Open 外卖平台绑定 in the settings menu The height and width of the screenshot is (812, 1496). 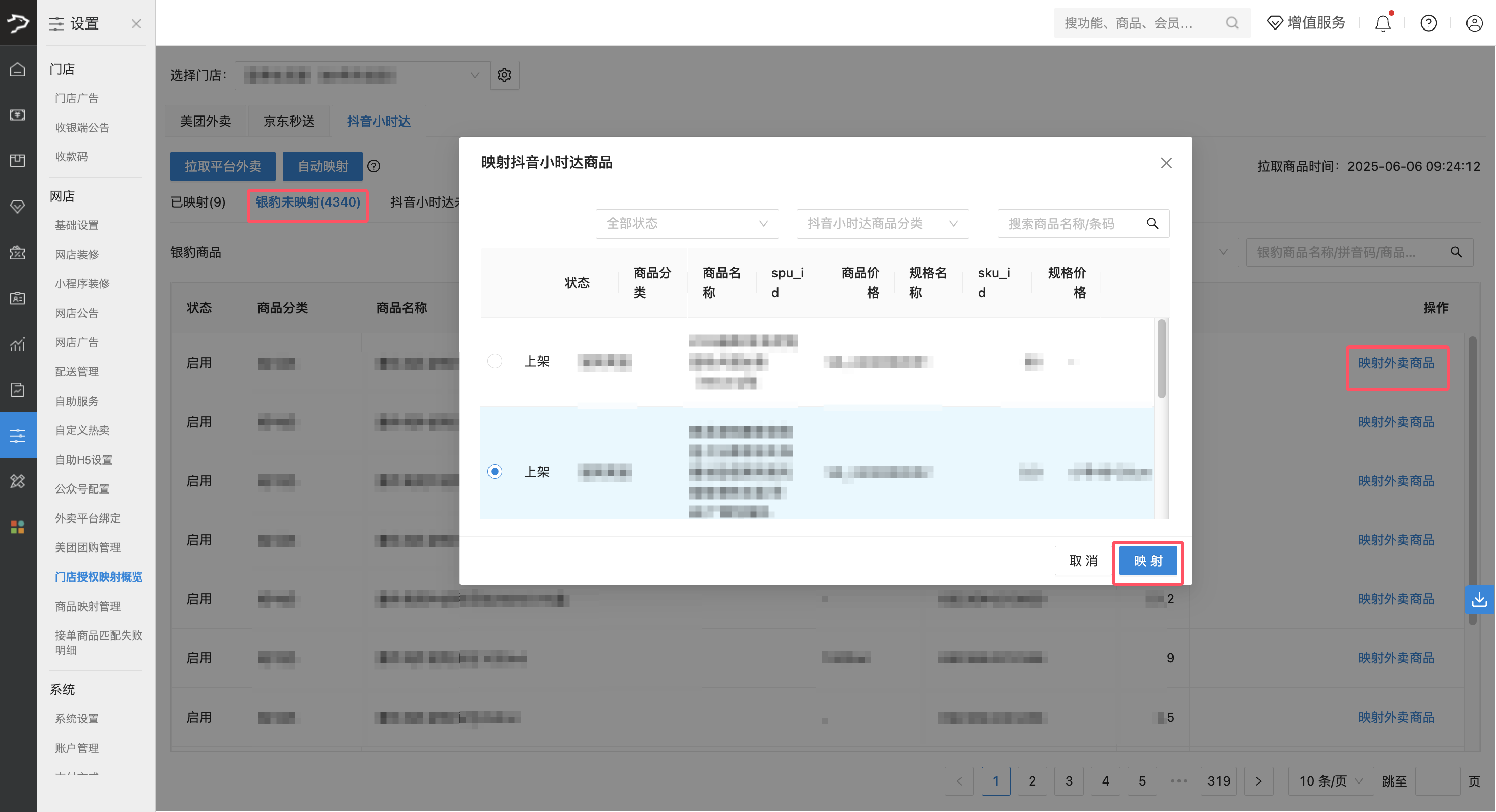pyautogui.click(x=88, y=517)
